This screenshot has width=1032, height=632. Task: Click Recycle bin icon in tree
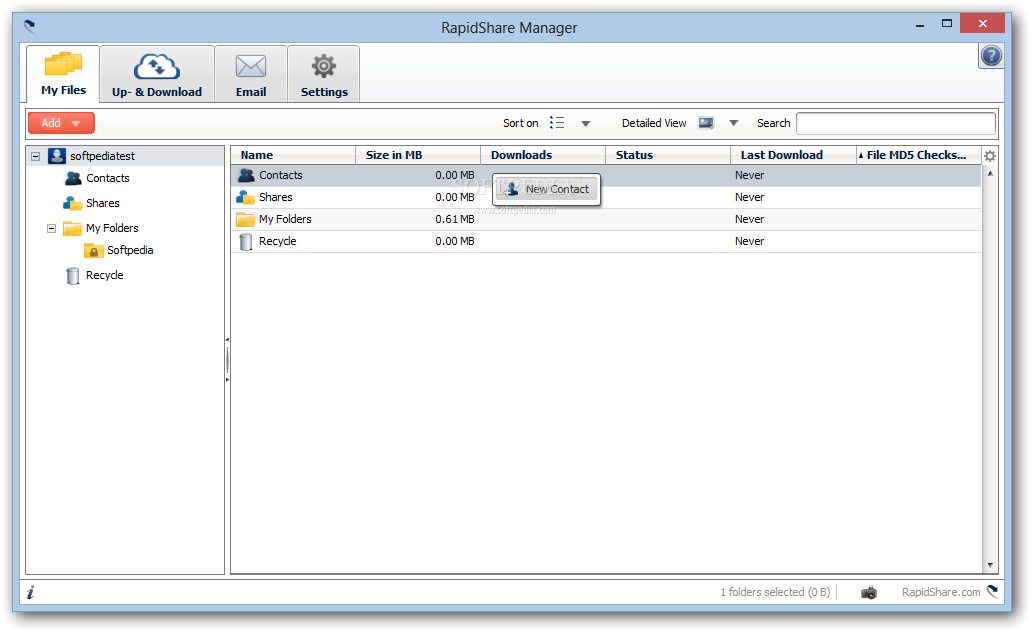[73, 276]
